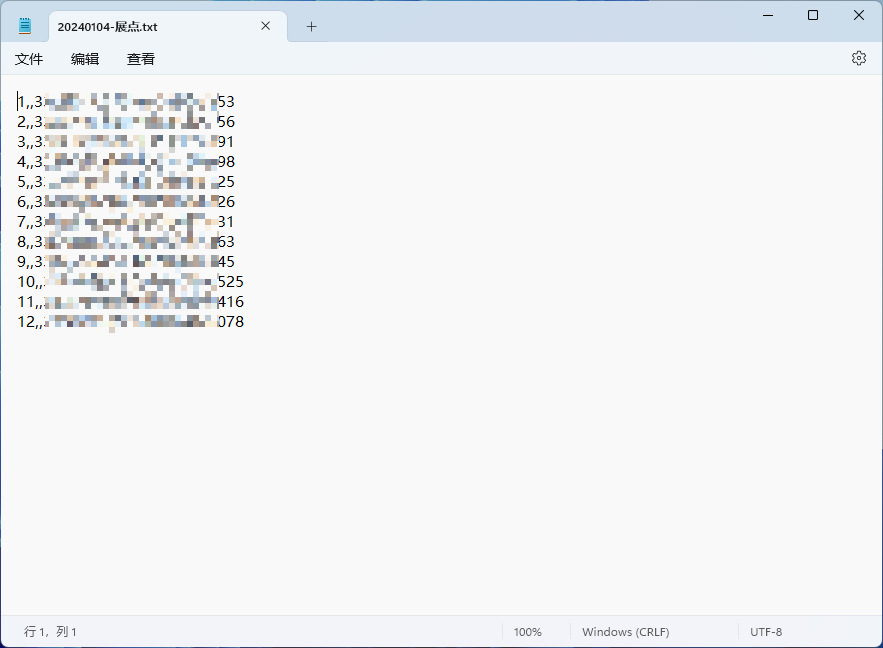Click text line ending in 91

tap(126, 142)
